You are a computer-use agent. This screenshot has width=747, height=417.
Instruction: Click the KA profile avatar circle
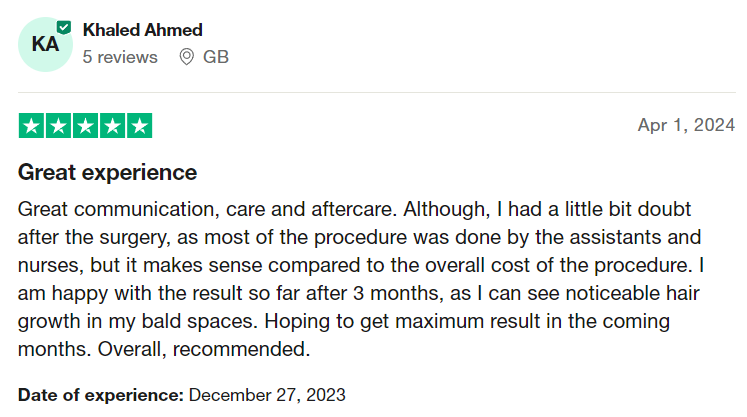click(45, 44)
